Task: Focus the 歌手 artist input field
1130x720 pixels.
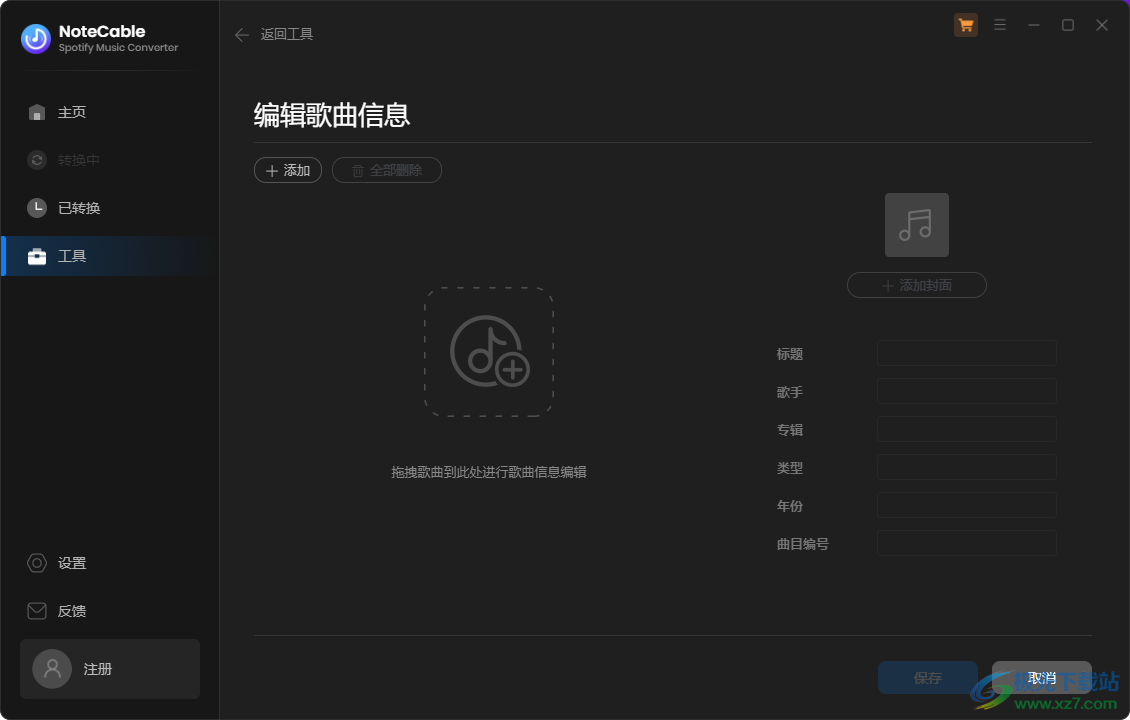Action: pos(966,391)
